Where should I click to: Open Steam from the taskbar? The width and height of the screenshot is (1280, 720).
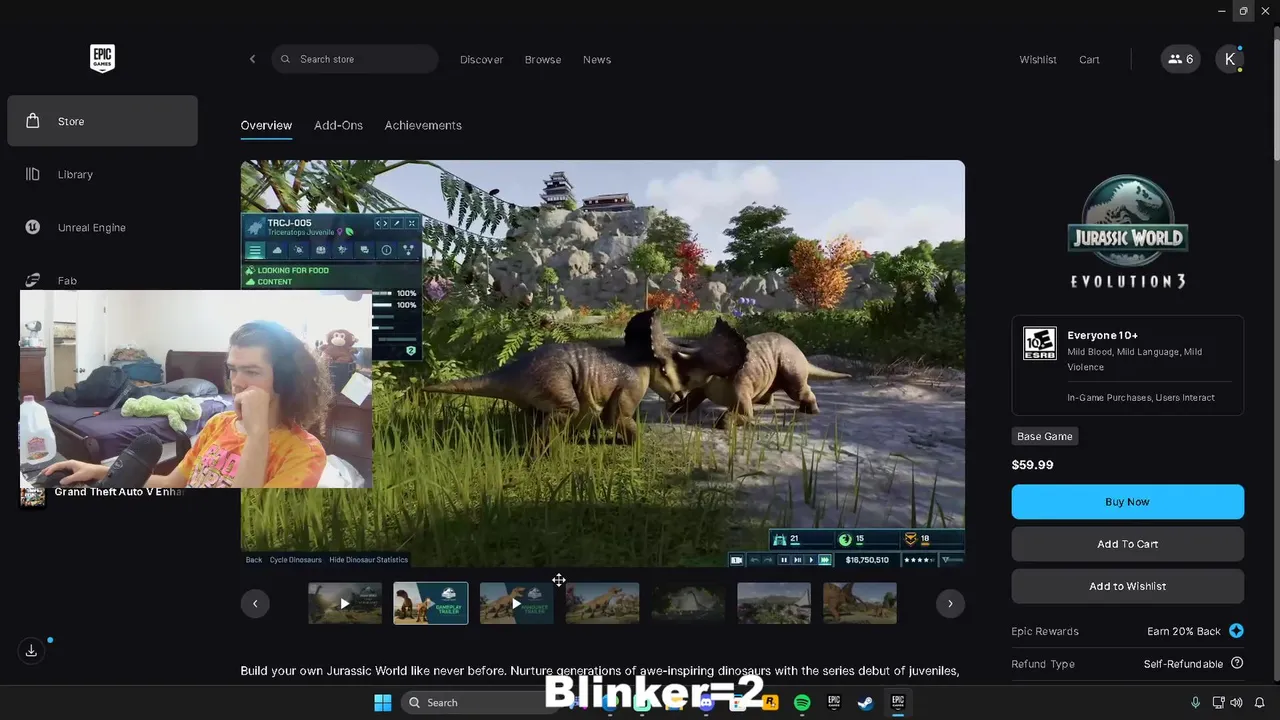point(866,703)
